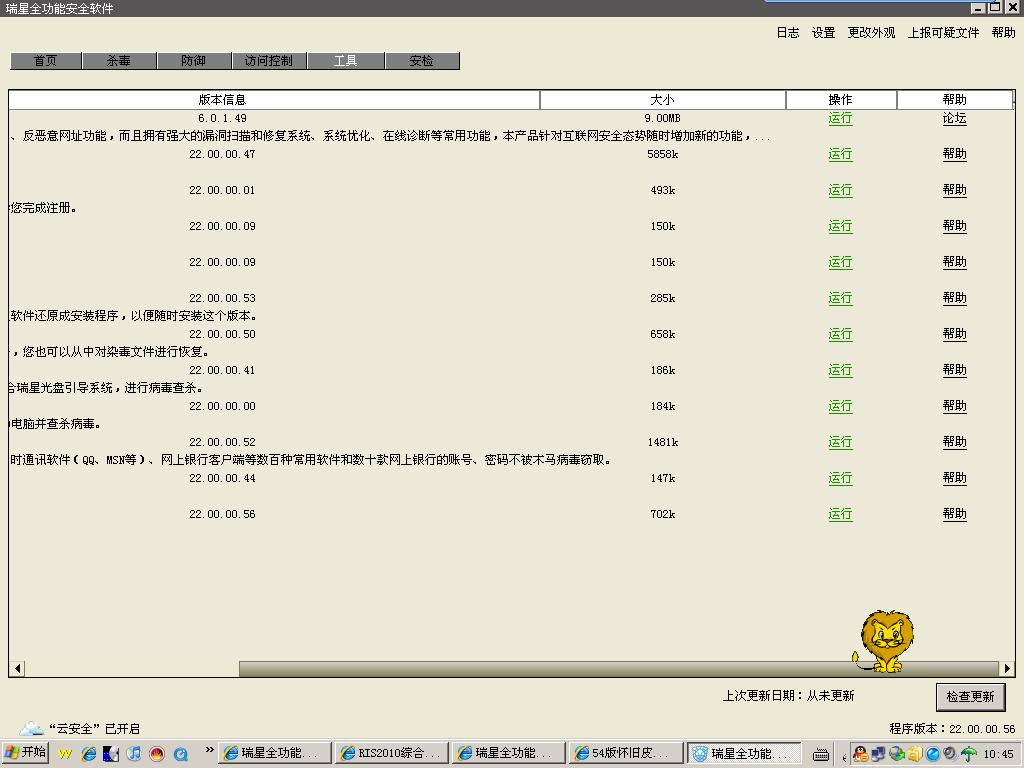
Task: Open the 论坛 link
Action: (954, 118)
